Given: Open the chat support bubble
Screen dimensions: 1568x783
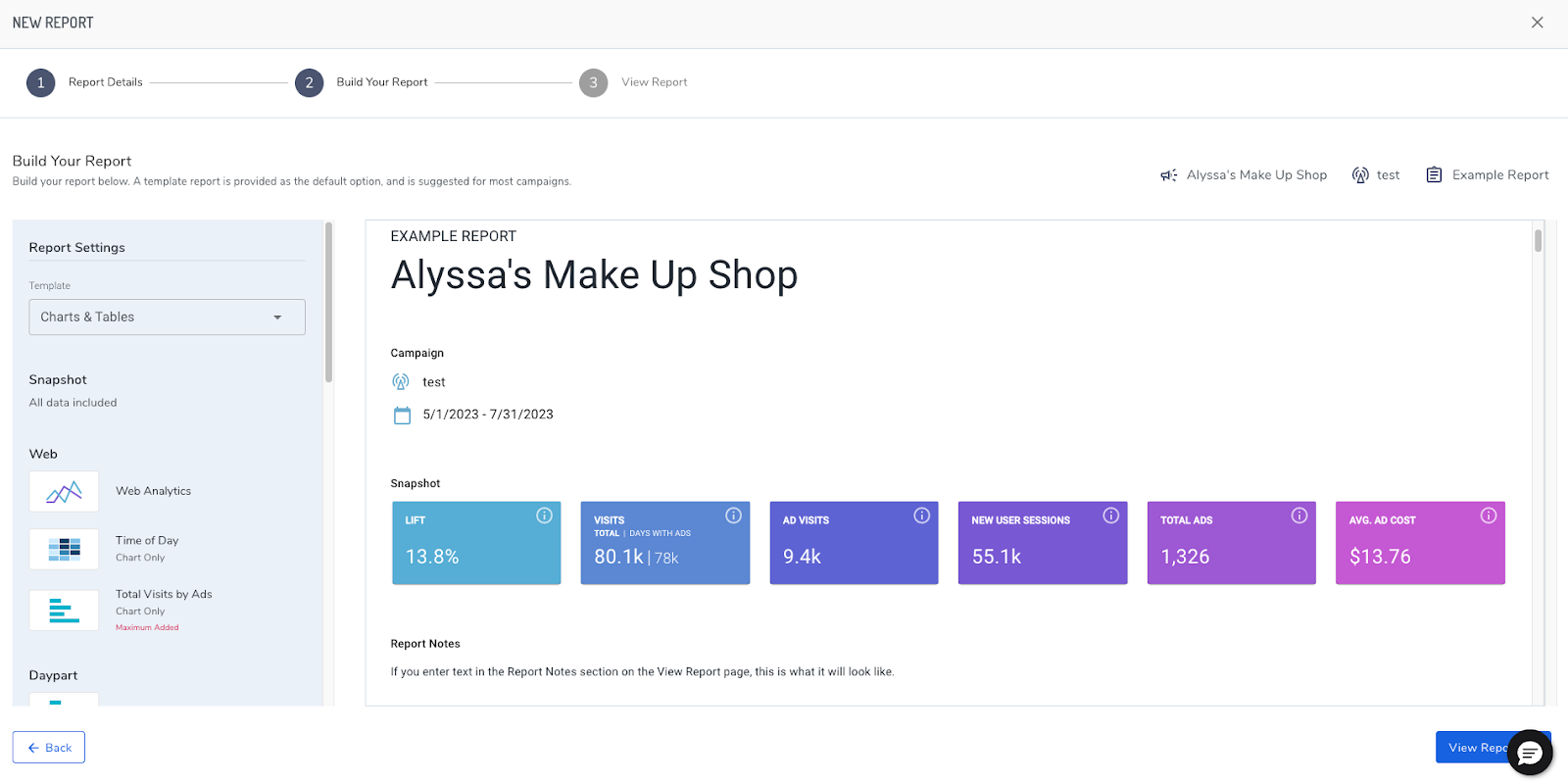Looking at the screenshot, I should click(1529, 753).
